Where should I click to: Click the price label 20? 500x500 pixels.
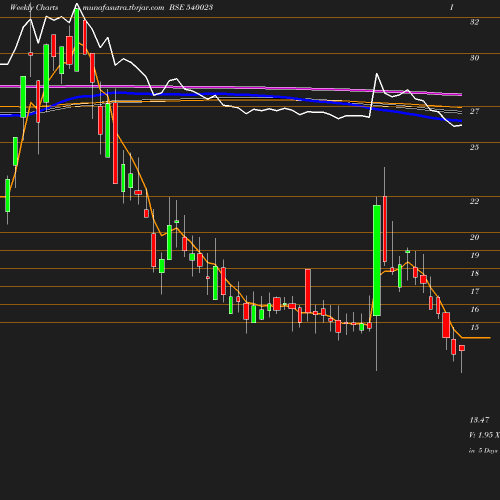474,237
